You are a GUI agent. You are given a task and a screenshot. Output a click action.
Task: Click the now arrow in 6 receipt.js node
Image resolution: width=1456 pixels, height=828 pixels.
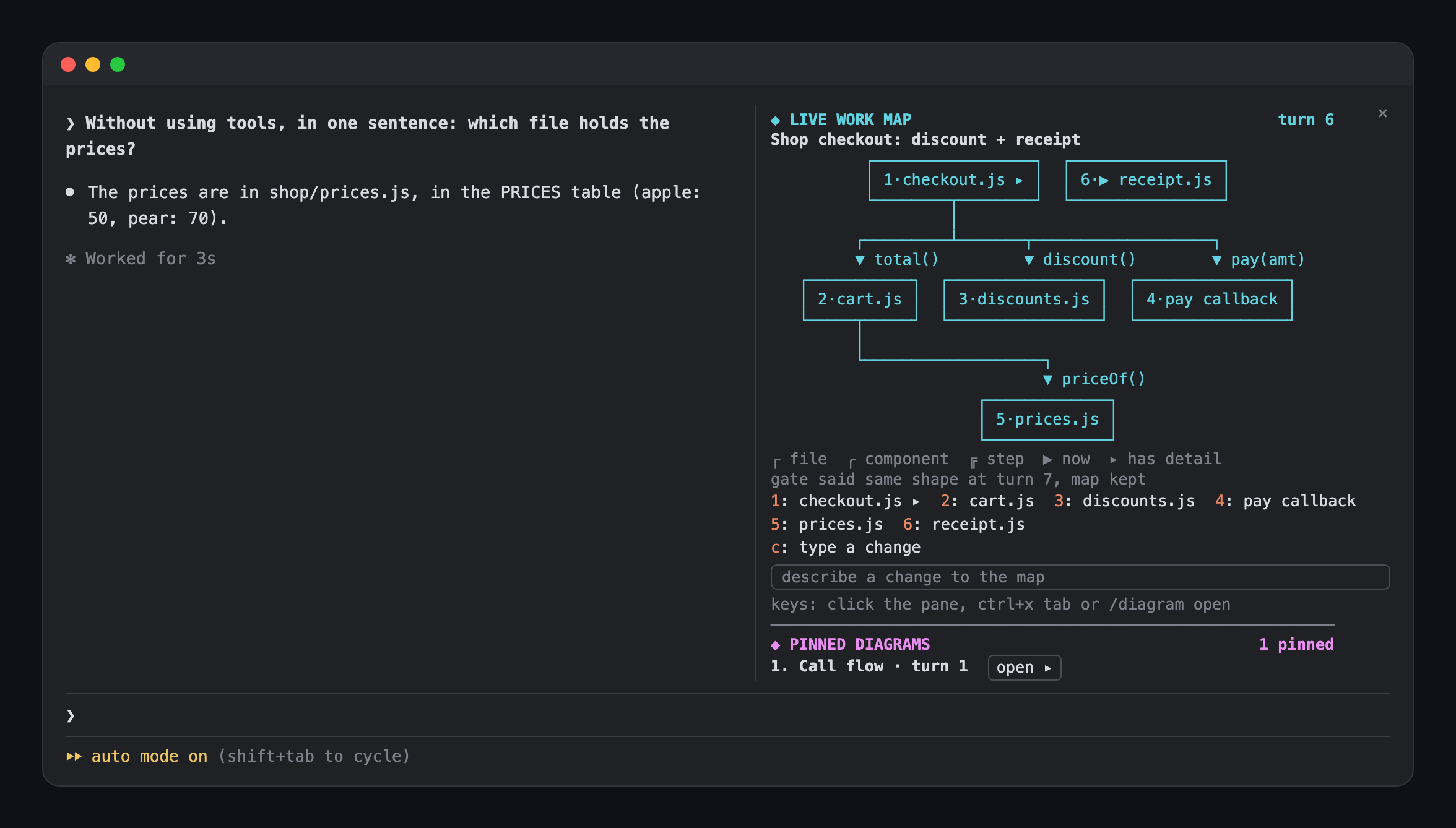(x=1103, y=181)
